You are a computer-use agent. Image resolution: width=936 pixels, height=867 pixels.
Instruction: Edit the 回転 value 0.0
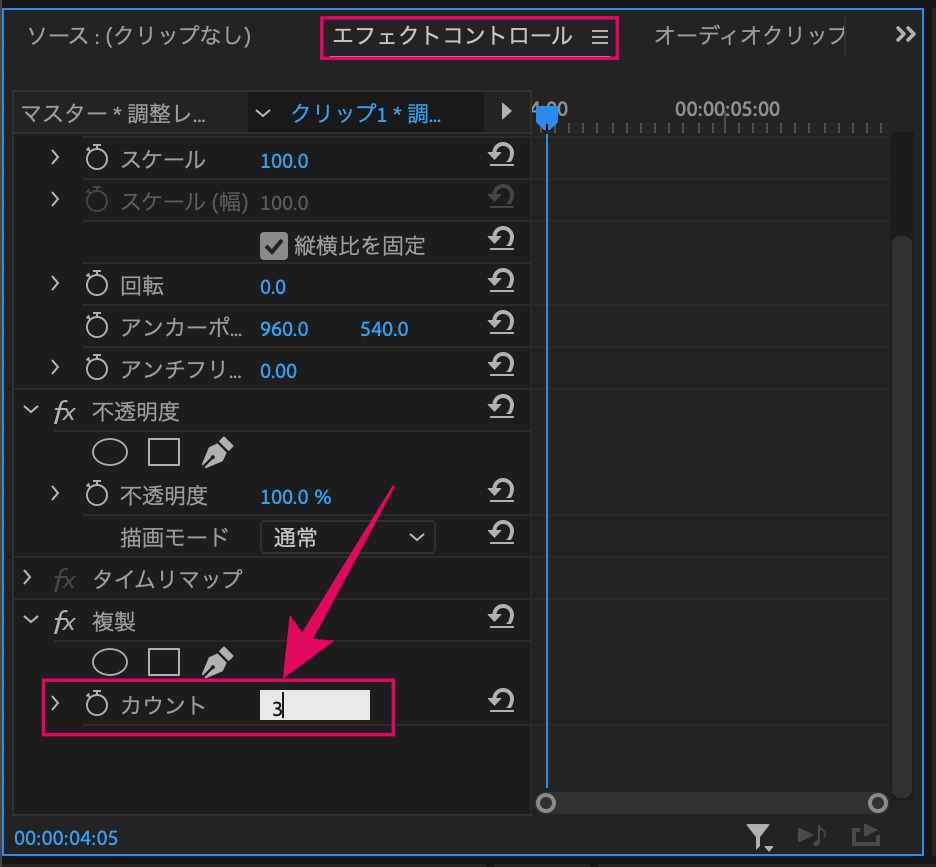click(273, 287)
